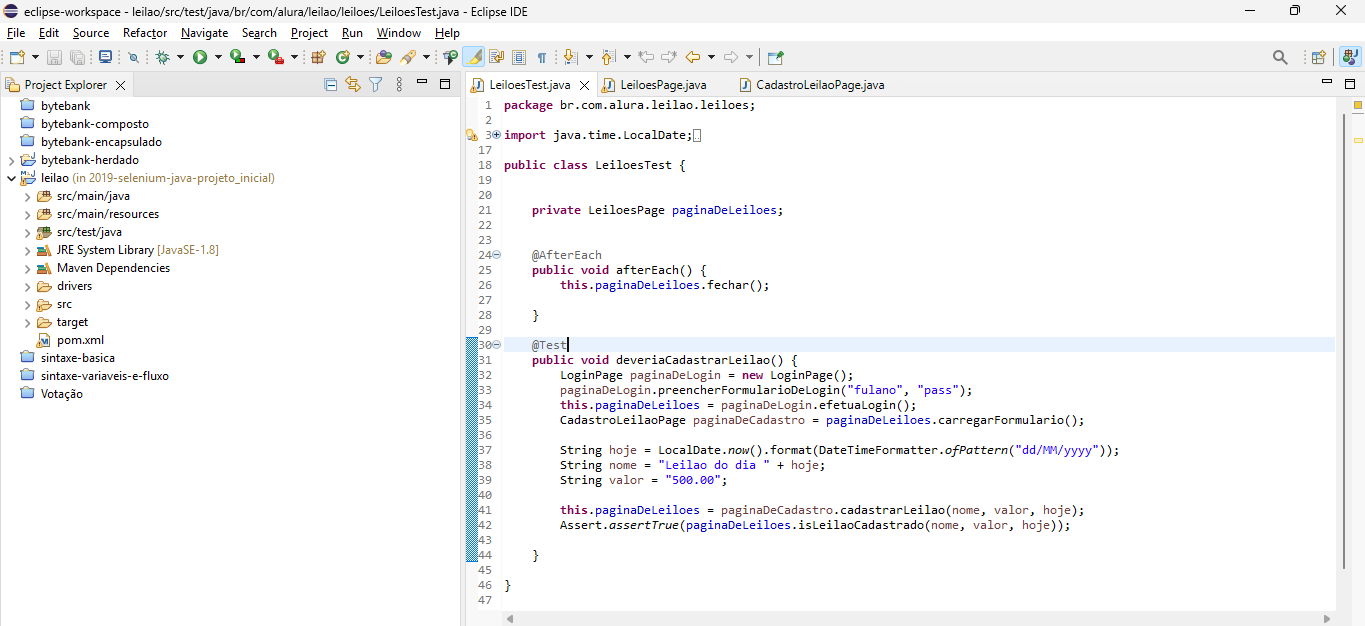The width and height of the screenshot is (1365, 626).
Task: Click the deveriaCadastrarLeilao method name
Action: click(693, 360)
